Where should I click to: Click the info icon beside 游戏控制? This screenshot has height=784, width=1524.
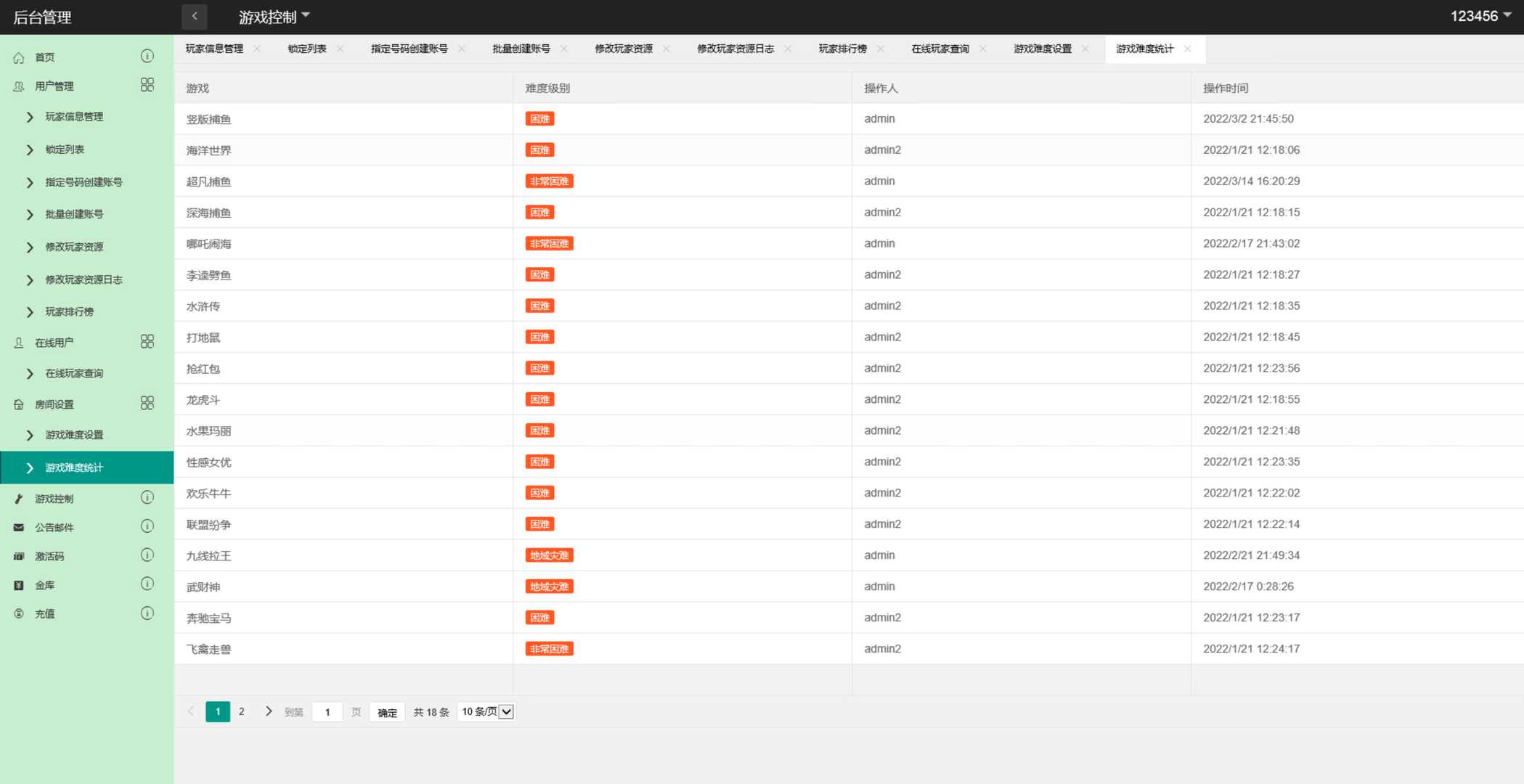147,497
